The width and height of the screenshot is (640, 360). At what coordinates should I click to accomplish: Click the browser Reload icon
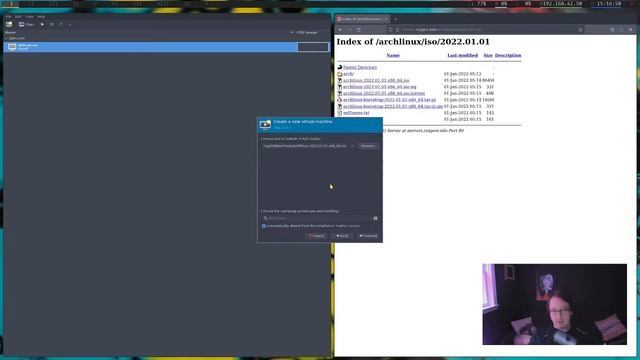point(359,29)
